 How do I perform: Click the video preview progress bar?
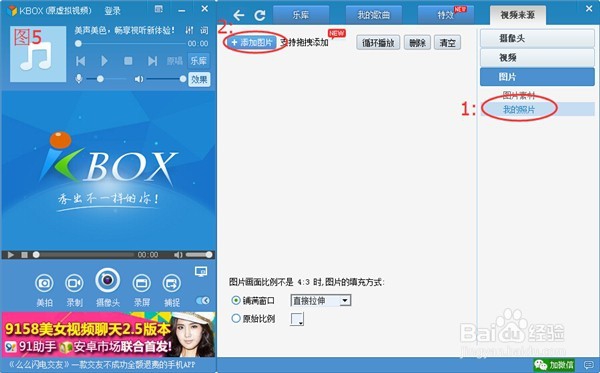tap(83, 255)
